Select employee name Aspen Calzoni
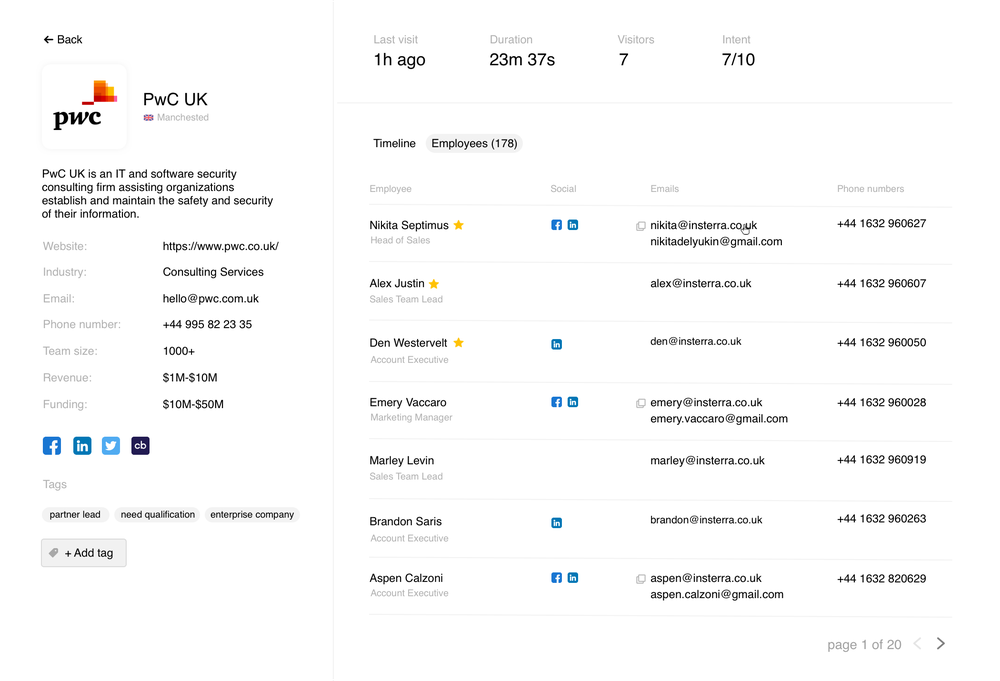 pos(406,578)
